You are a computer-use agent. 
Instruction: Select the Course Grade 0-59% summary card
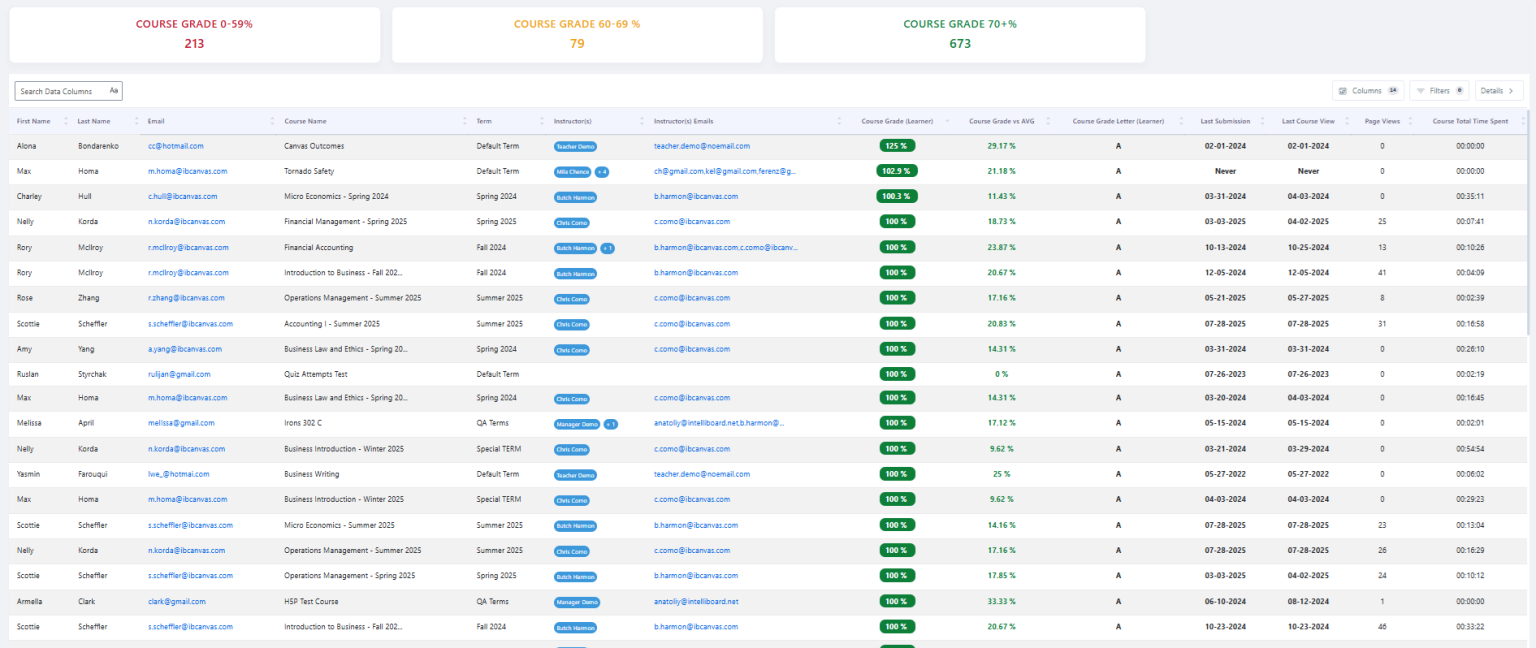[195, 35]
